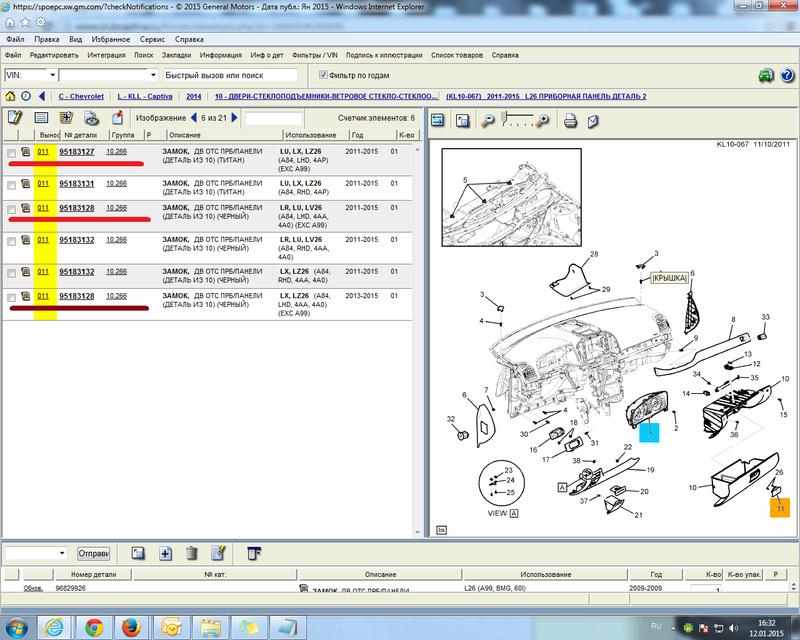This screenshot has height=640, width=800.
Task: Click the 2014 year breadcrumb link
Action: [194, 96]
